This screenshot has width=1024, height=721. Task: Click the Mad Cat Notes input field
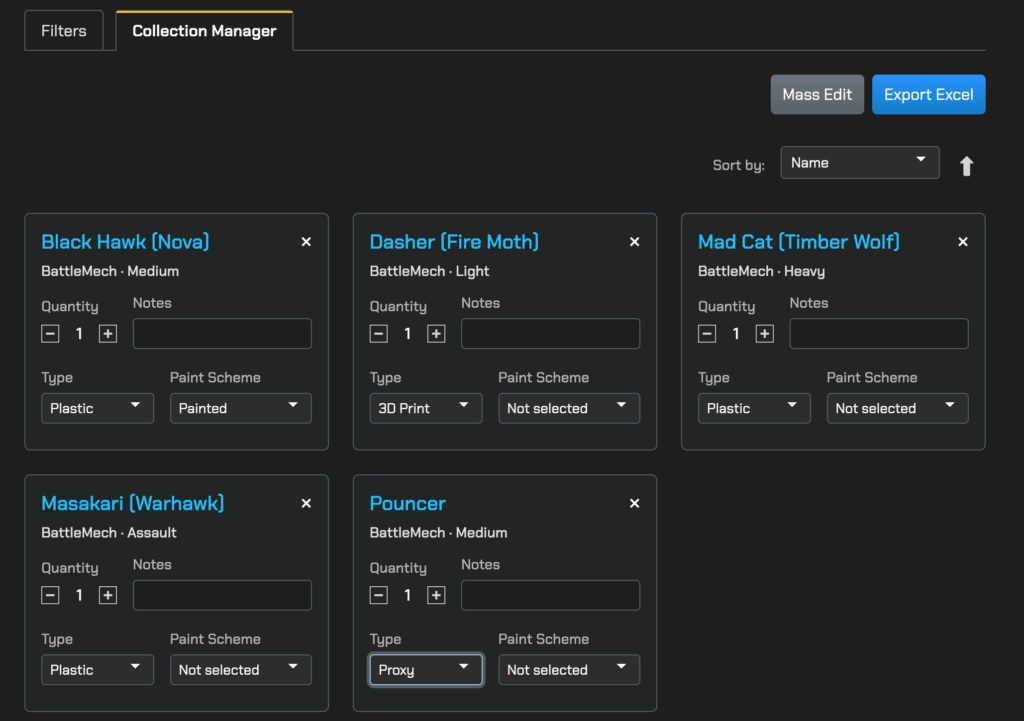(x=878, y=334)
